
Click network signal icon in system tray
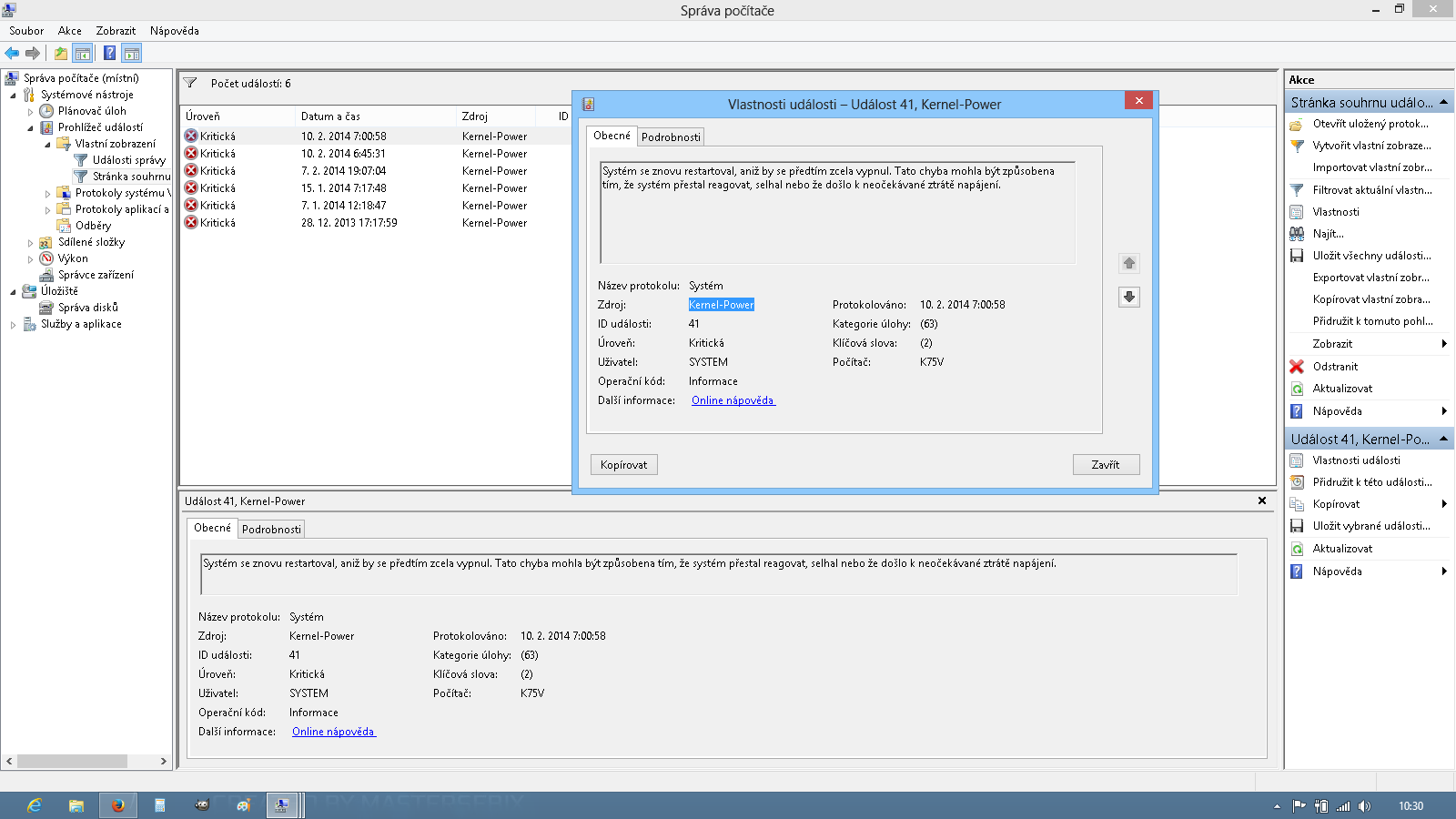(x=1343, y=806)
